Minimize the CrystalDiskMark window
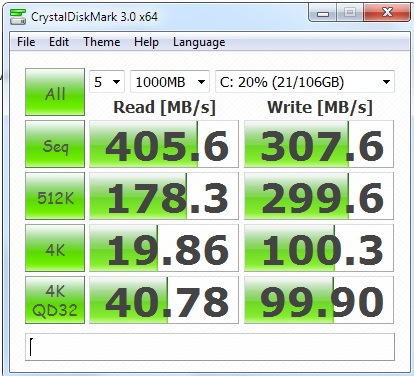Screen dimensions: 414x376 click(x=323, y=13)
